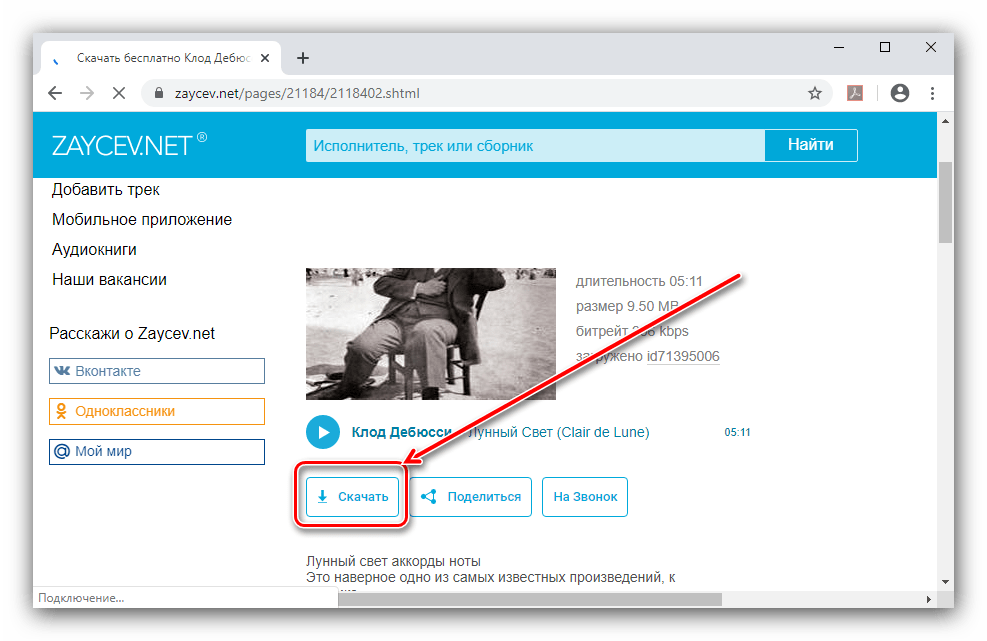The width and height of the screenshot is (987, 641).
Task: Click the Лунный Свет (Clair de Lune) title
Action: (560, 432)
